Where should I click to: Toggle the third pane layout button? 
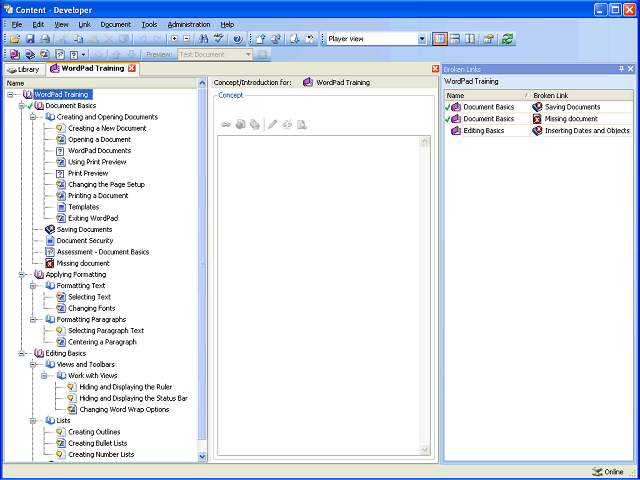[x=470, y=39]
